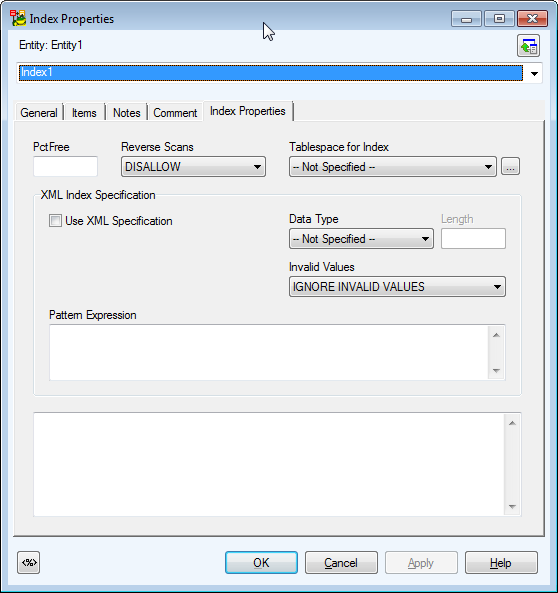Viewport: 558px width, 593px height.
Task: Click the ellipsis button next to Tablespace
Action: [x=510, y=166]
